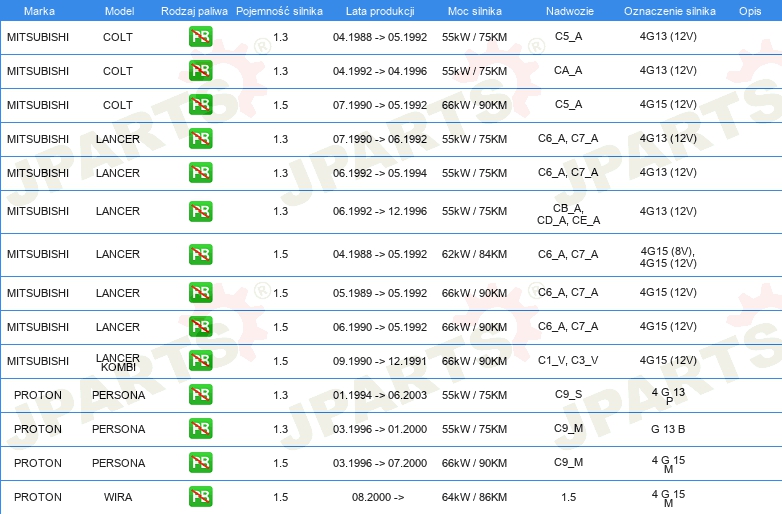Click the petrol icon in the LANCER KOMBI row

pyautogui.click(x=200, y=360)
